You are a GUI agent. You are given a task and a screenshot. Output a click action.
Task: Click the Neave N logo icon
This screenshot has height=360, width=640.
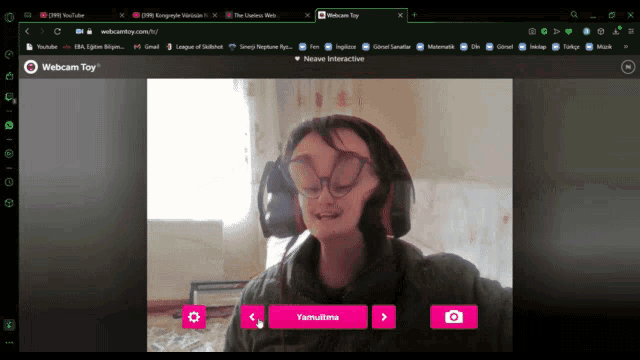[x=628, y=67]
